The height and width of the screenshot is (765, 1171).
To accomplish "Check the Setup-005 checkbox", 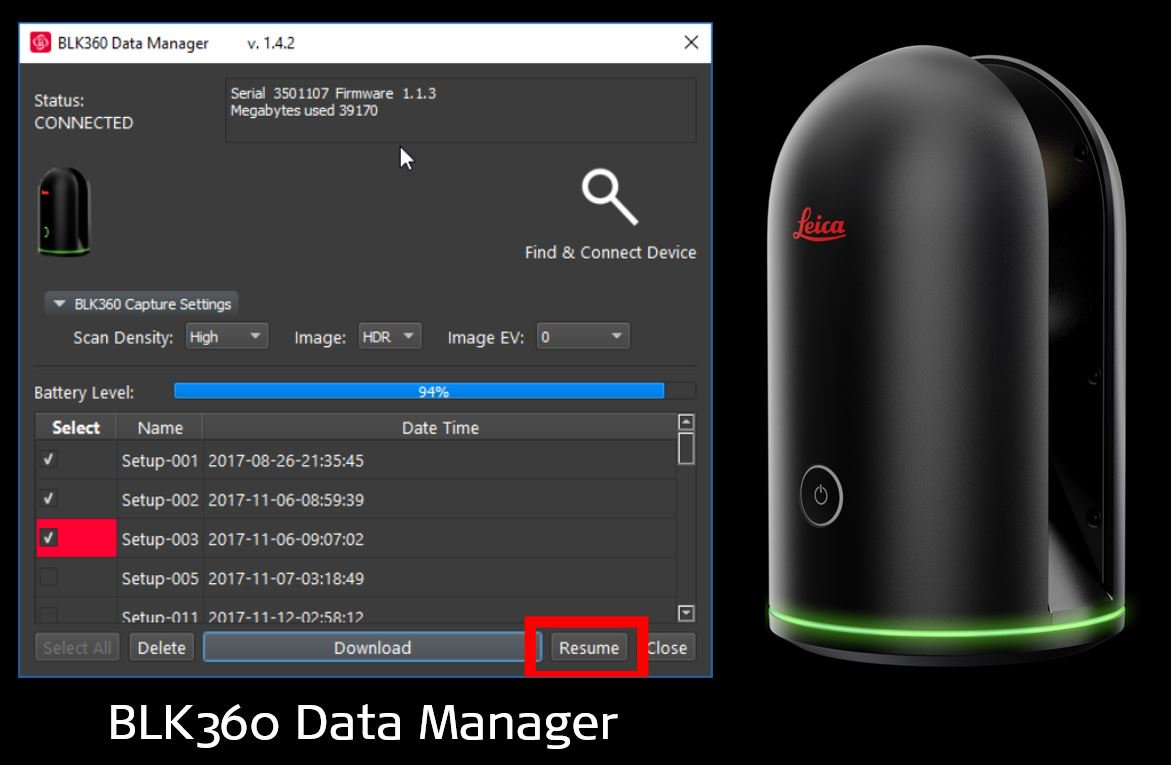I will pyautogui.click(x=49, y=577).
